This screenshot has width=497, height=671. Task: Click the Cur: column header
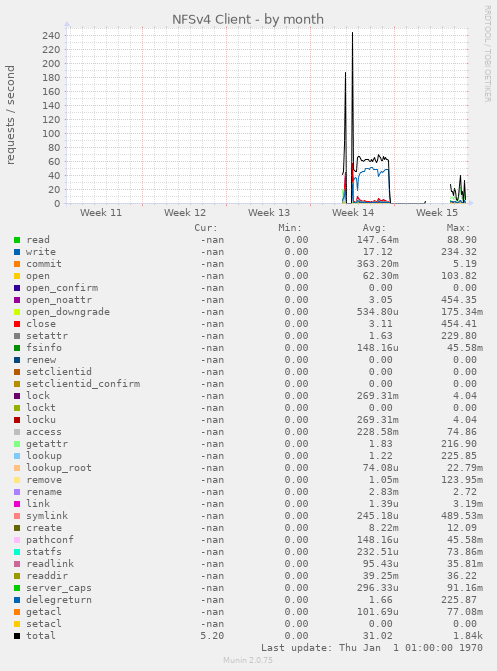point(206,228)
